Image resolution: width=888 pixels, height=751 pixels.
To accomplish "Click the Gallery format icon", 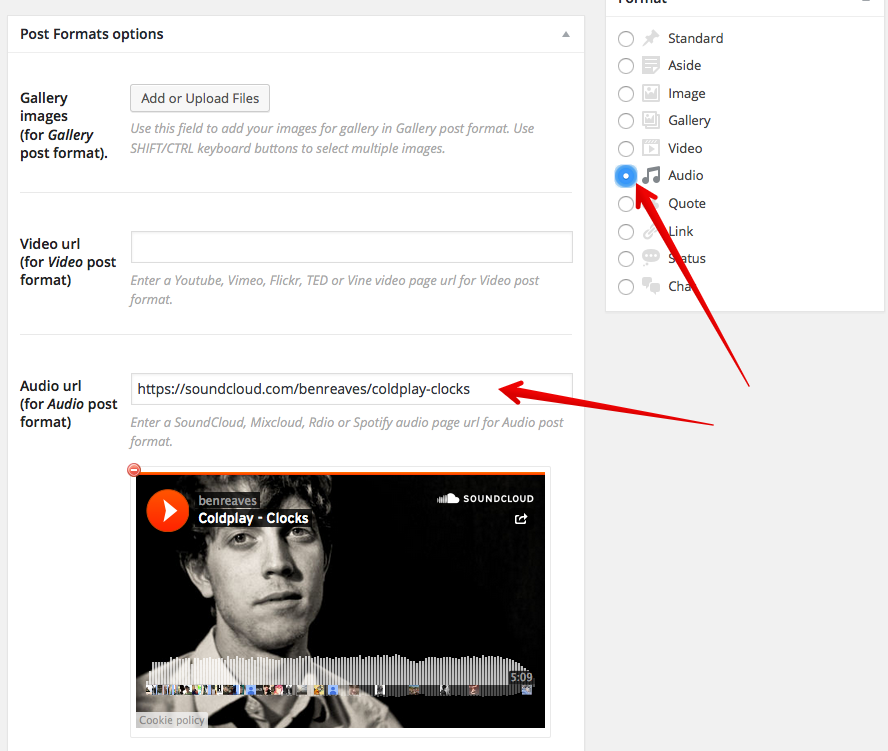I will point(651,121).
